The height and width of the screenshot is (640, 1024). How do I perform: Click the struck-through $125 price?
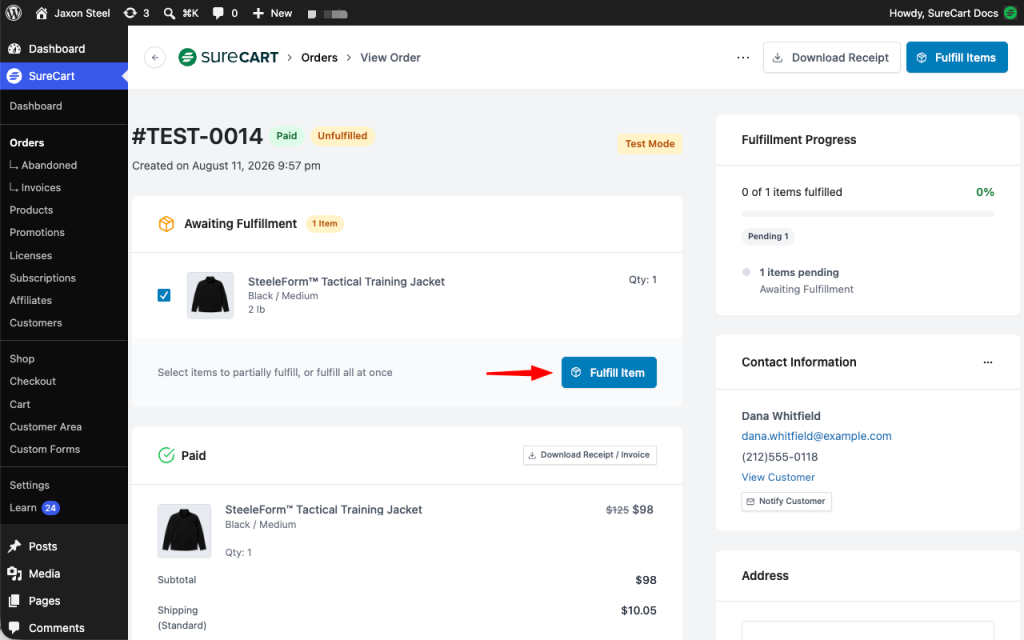coord(617,510)
